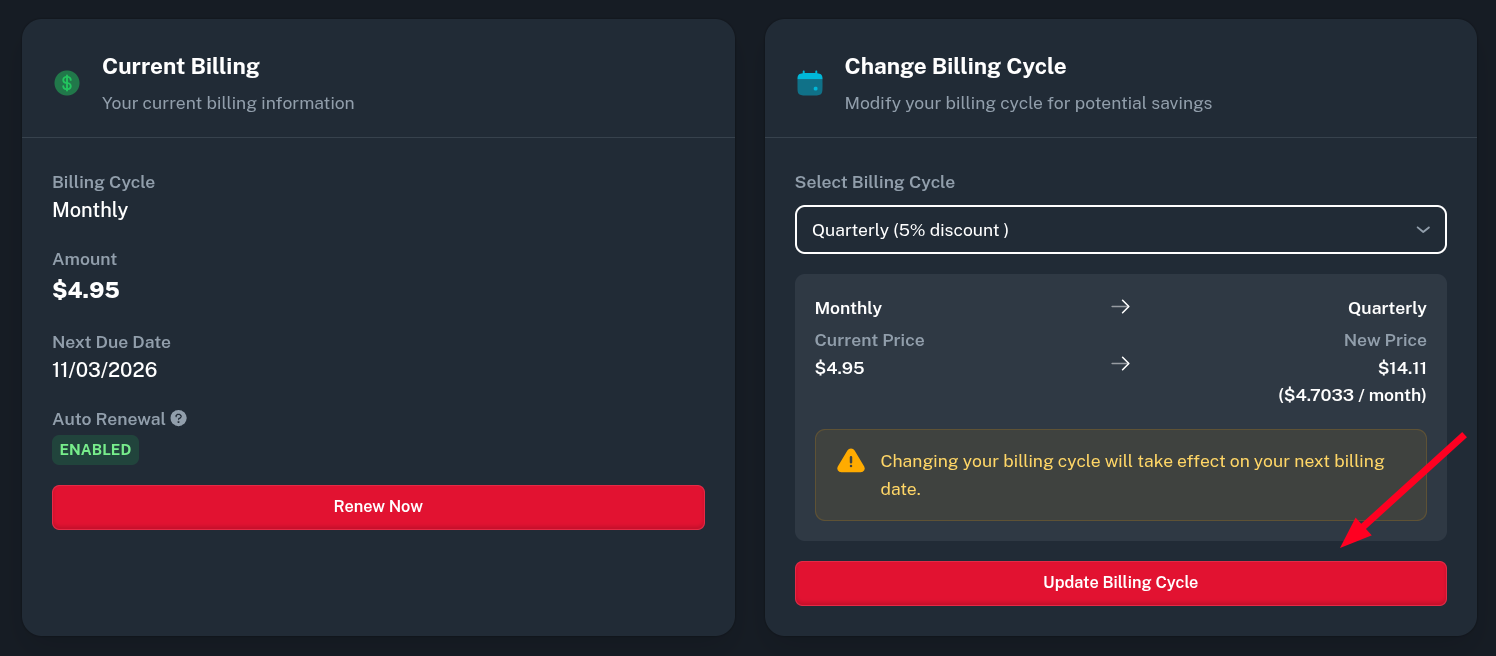Click the Renew Now button
1496x656 pixels.
coord(378,507)
